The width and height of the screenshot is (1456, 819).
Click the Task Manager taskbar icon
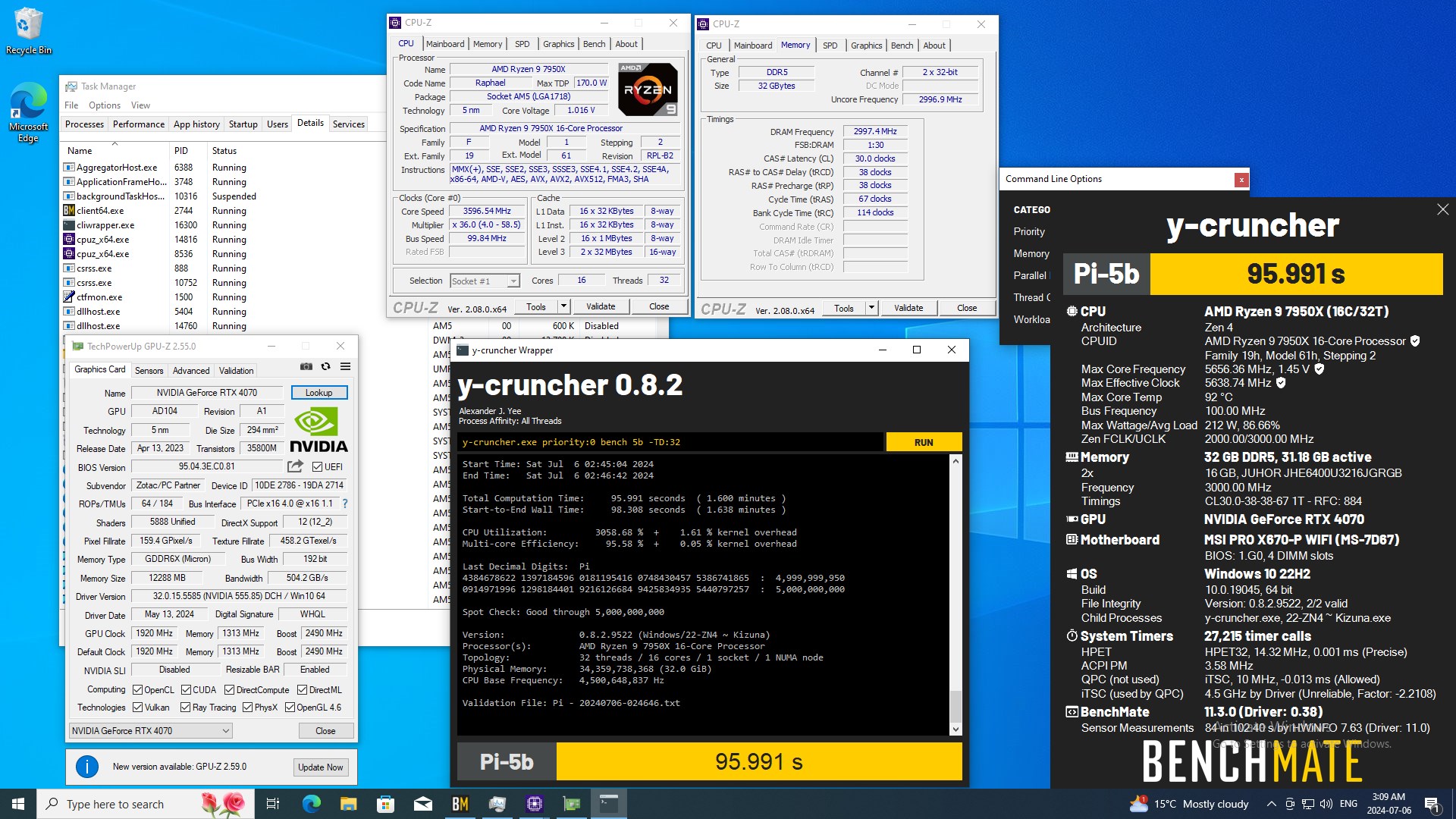pos(497,804)
